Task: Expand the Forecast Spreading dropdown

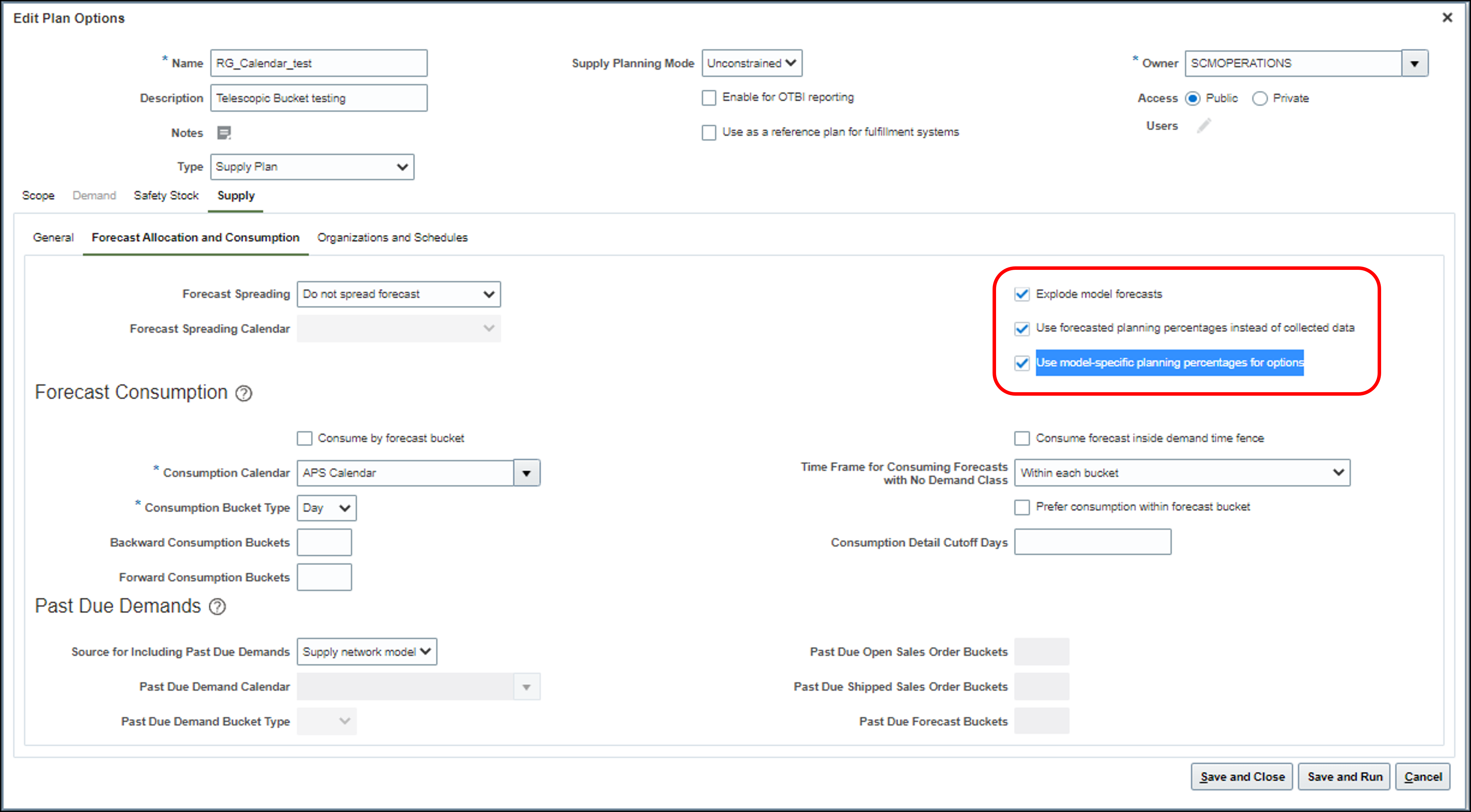Action: click(x=399, y=294)
